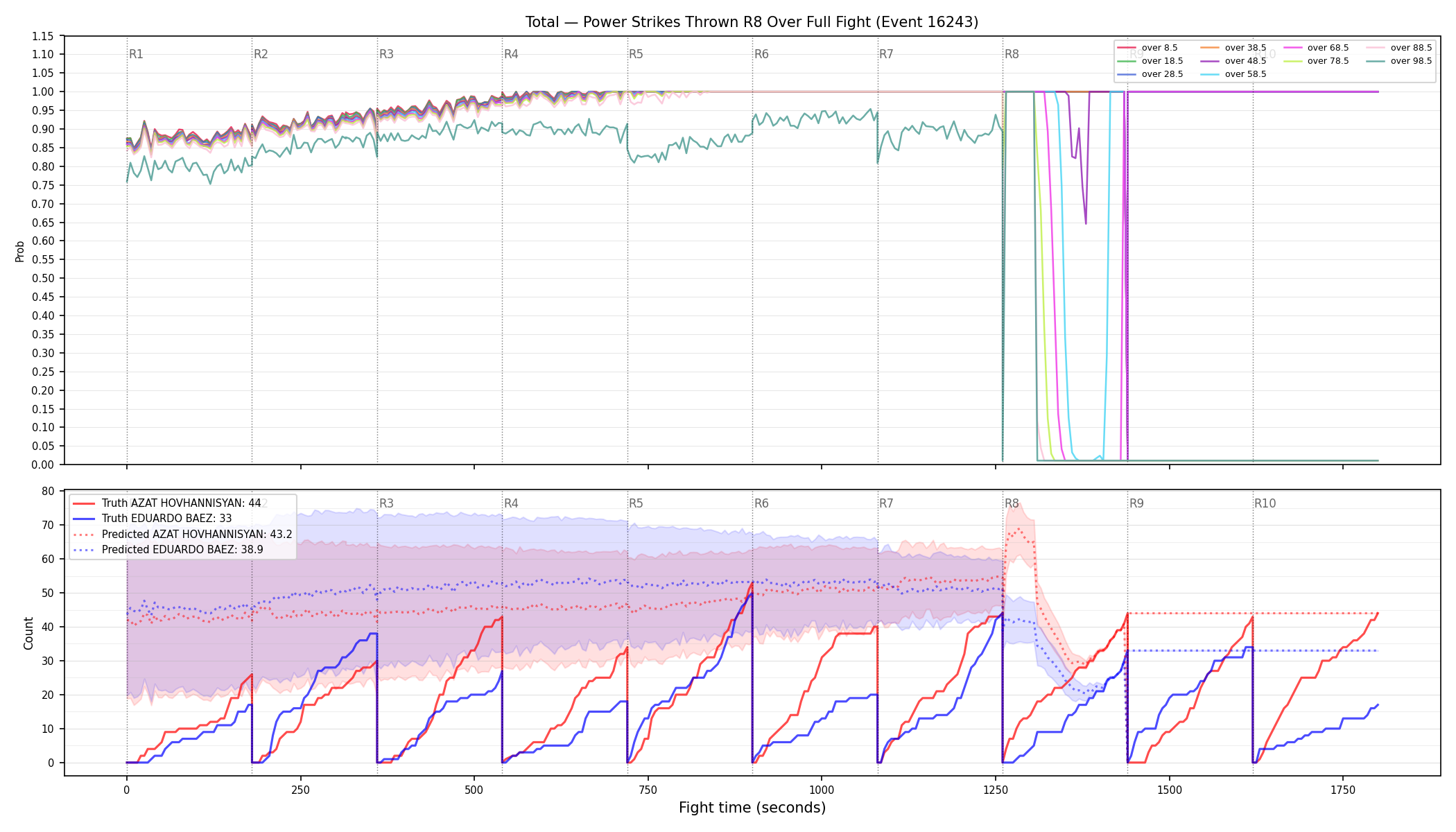Click the 250 tick on time axis
This screenshot has width=1456, height=832.
click(x=300, y=790)
